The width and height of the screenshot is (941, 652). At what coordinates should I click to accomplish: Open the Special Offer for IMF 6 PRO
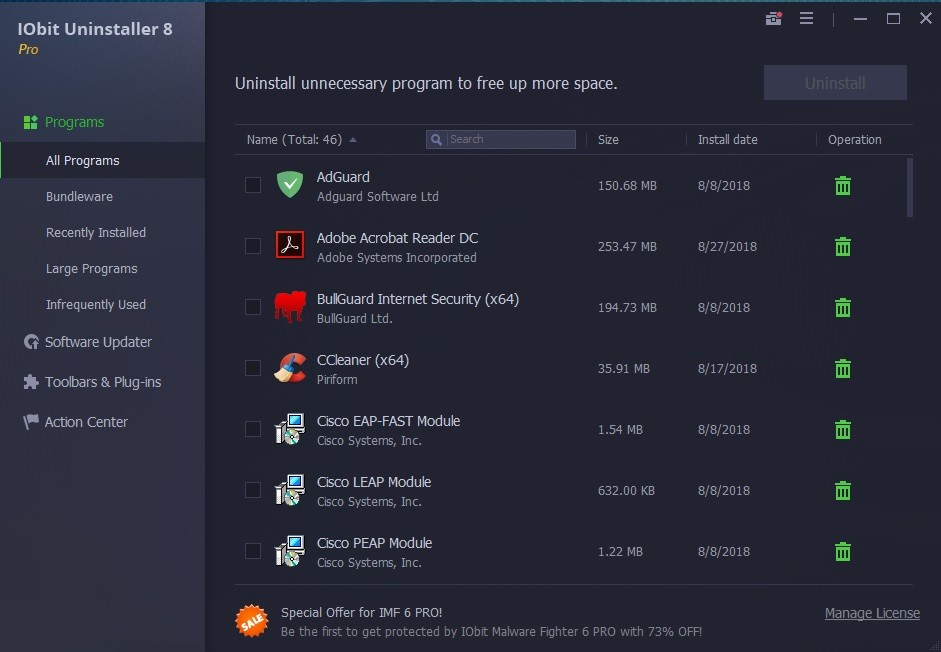(x=361, y=612)
